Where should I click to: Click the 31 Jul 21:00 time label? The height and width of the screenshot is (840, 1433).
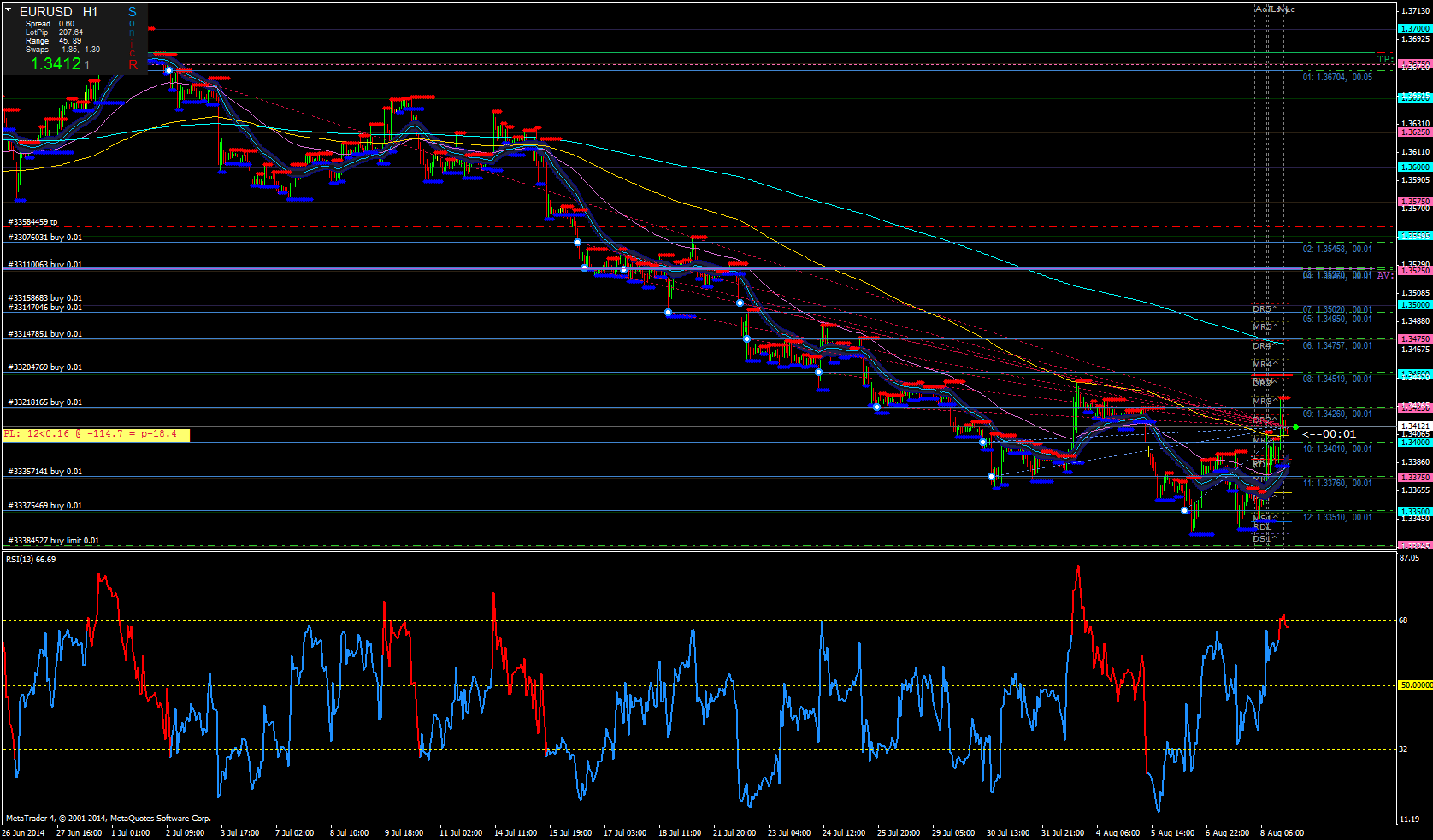click(x=1063, y=833)
